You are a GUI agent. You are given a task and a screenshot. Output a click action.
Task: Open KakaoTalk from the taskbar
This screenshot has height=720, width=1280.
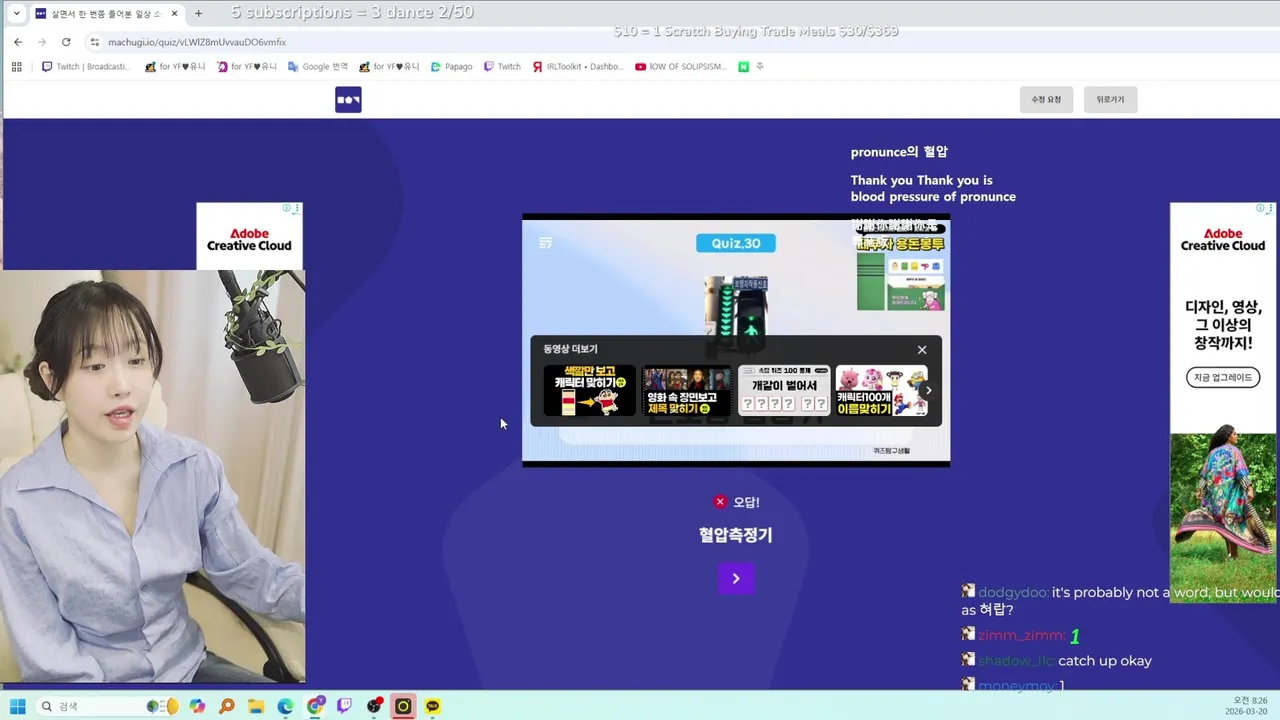[x=433, y=706]
